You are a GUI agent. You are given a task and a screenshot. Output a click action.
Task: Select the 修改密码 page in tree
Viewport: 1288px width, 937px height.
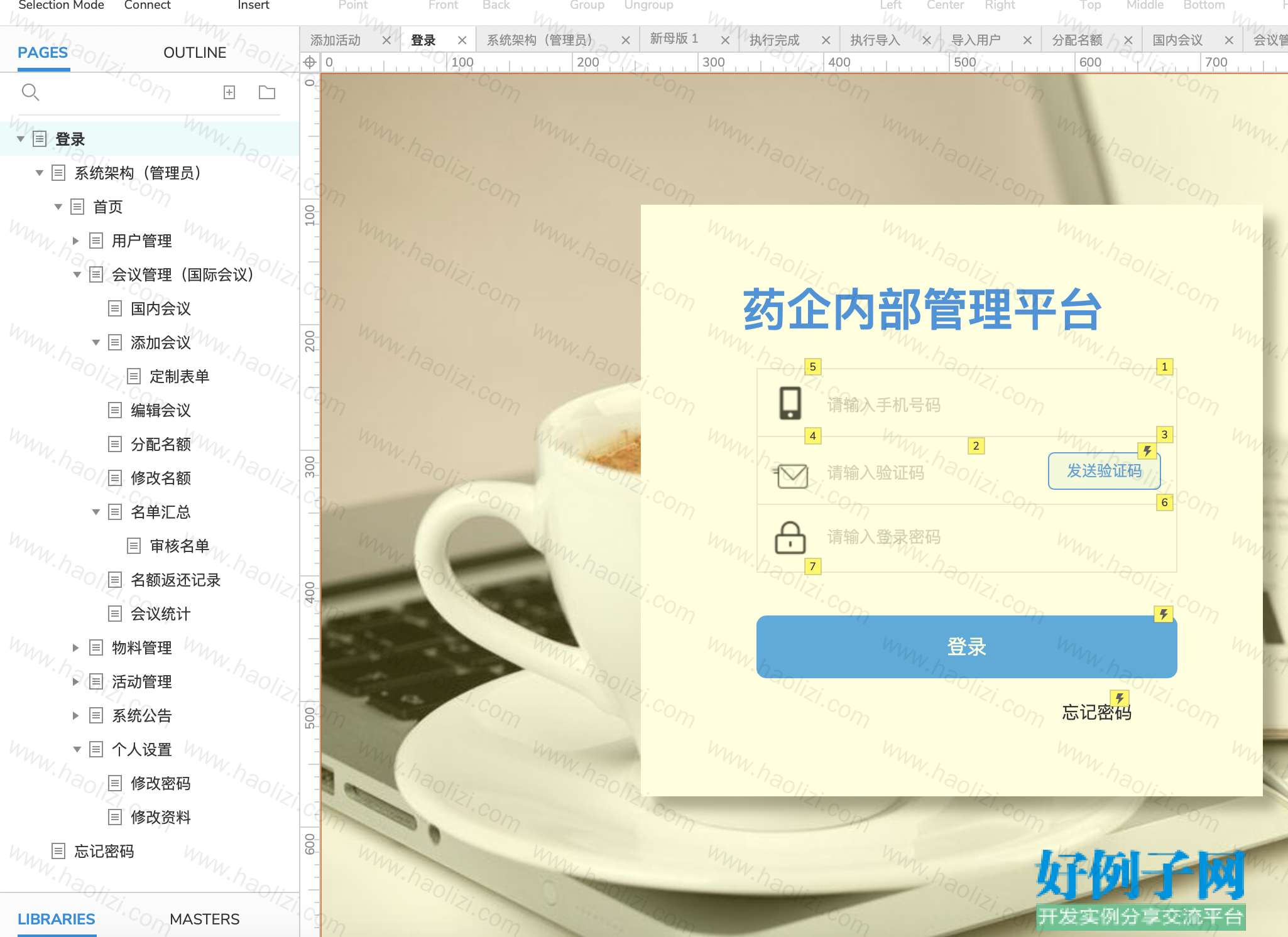coord(161,783)
